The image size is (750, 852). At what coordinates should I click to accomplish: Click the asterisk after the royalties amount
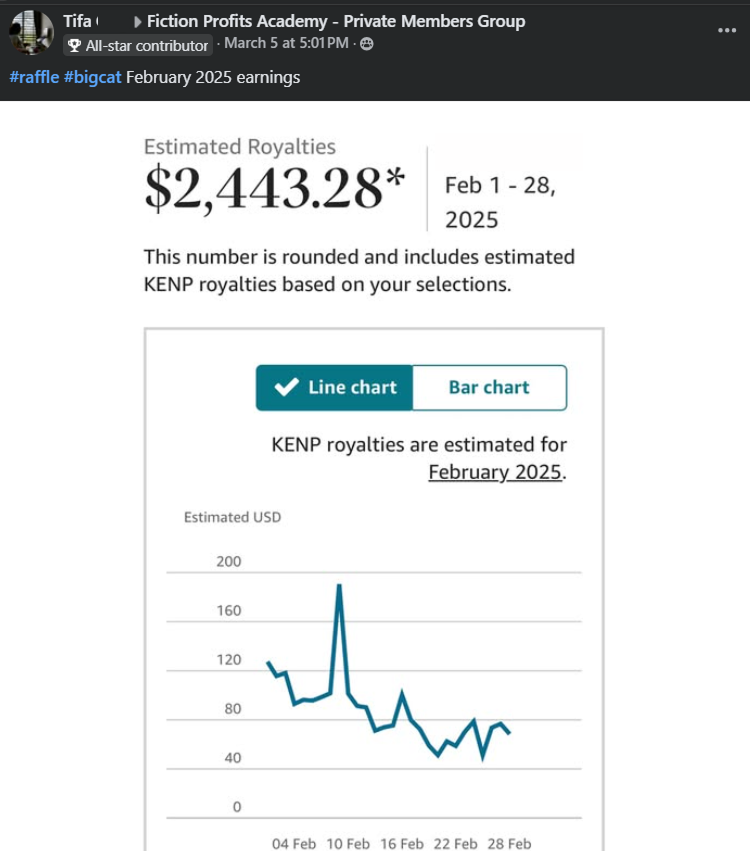pos(396,182)
